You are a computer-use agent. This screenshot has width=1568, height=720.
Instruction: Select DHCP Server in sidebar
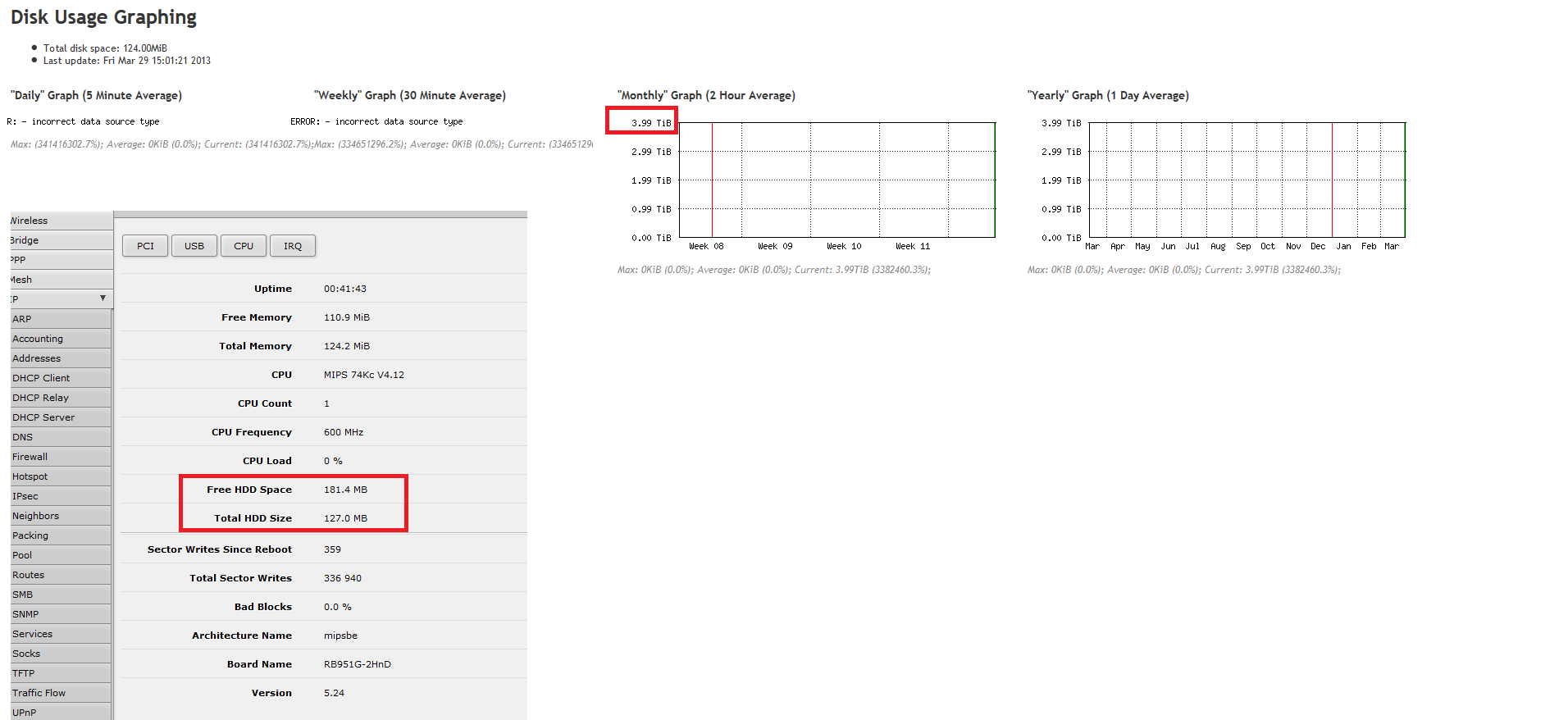point(61,417)
